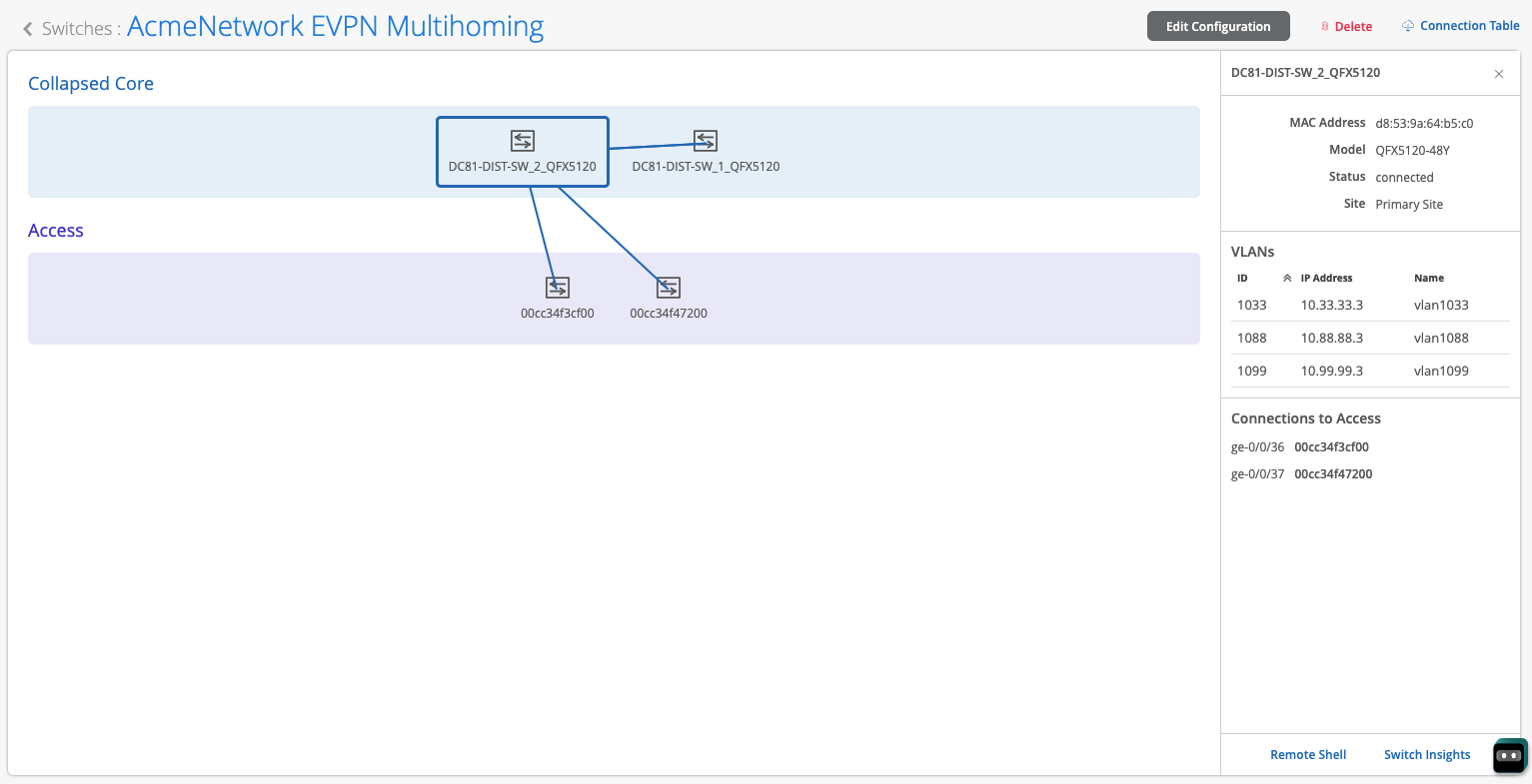
Task: Click VLAN 1099 row
Action: [1369, 372]
